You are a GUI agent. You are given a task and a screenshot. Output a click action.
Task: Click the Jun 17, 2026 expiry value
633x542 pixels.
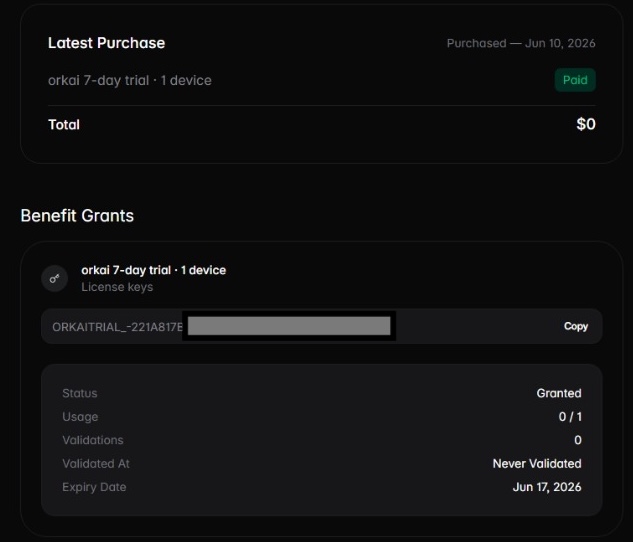(547, 487)
